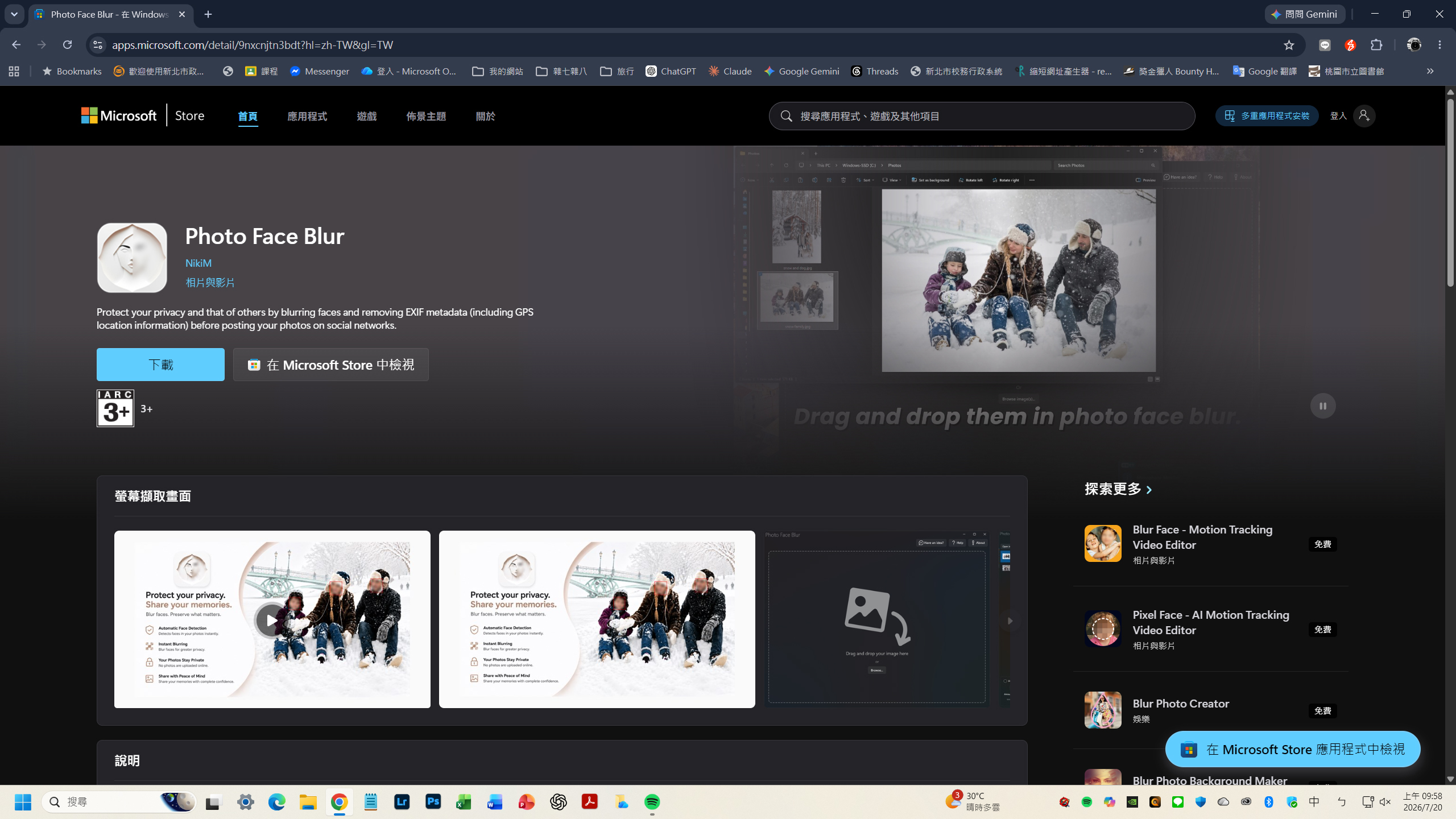The image size is (1456, 819).
Task: Open the Chrome extensions puzzle icon
Action: (1376, 45)
